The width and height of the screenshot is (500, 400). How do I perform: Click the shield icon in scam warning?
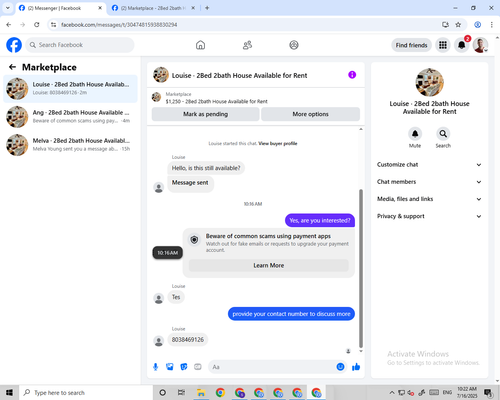pyautogui.click(x=194, y=240)
